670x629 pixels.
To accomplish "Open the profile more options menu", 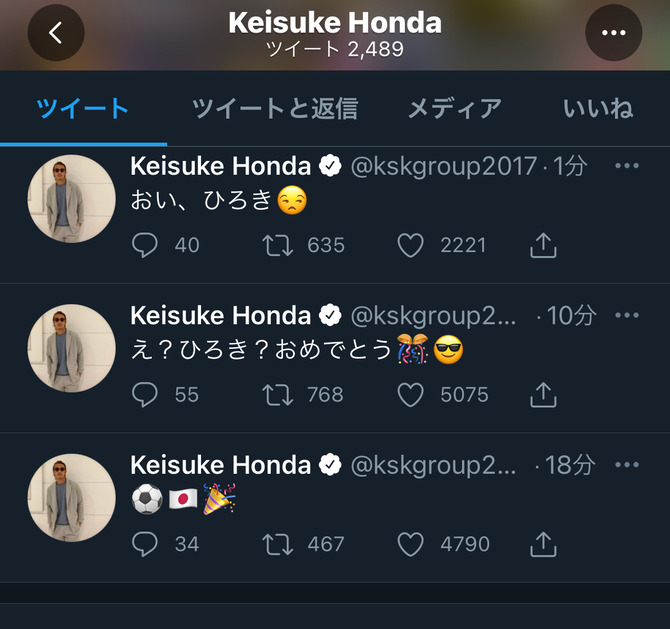I will (613, 33).
